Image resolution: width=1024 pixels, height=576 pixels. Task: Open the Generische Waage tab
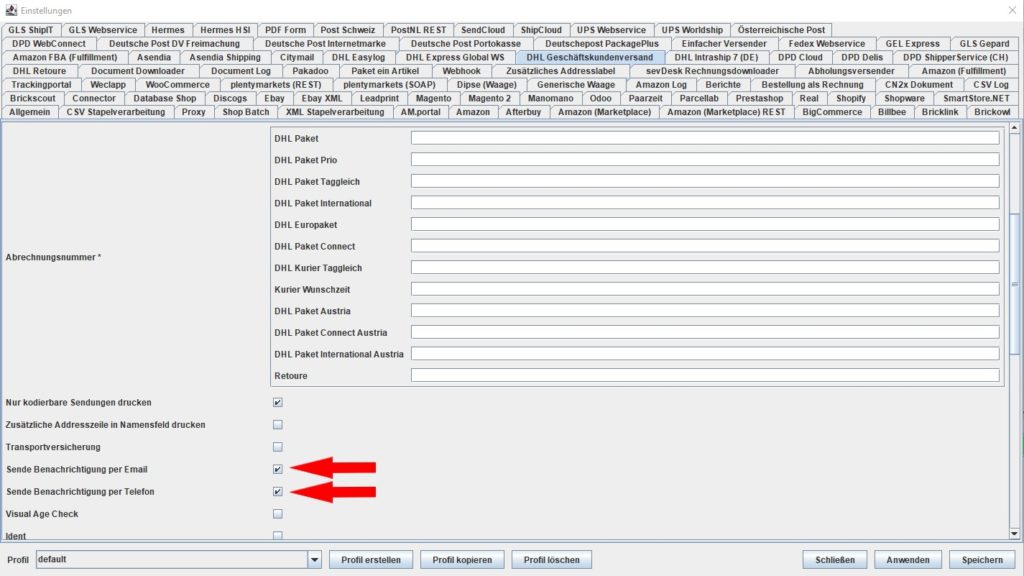[576, 84]
